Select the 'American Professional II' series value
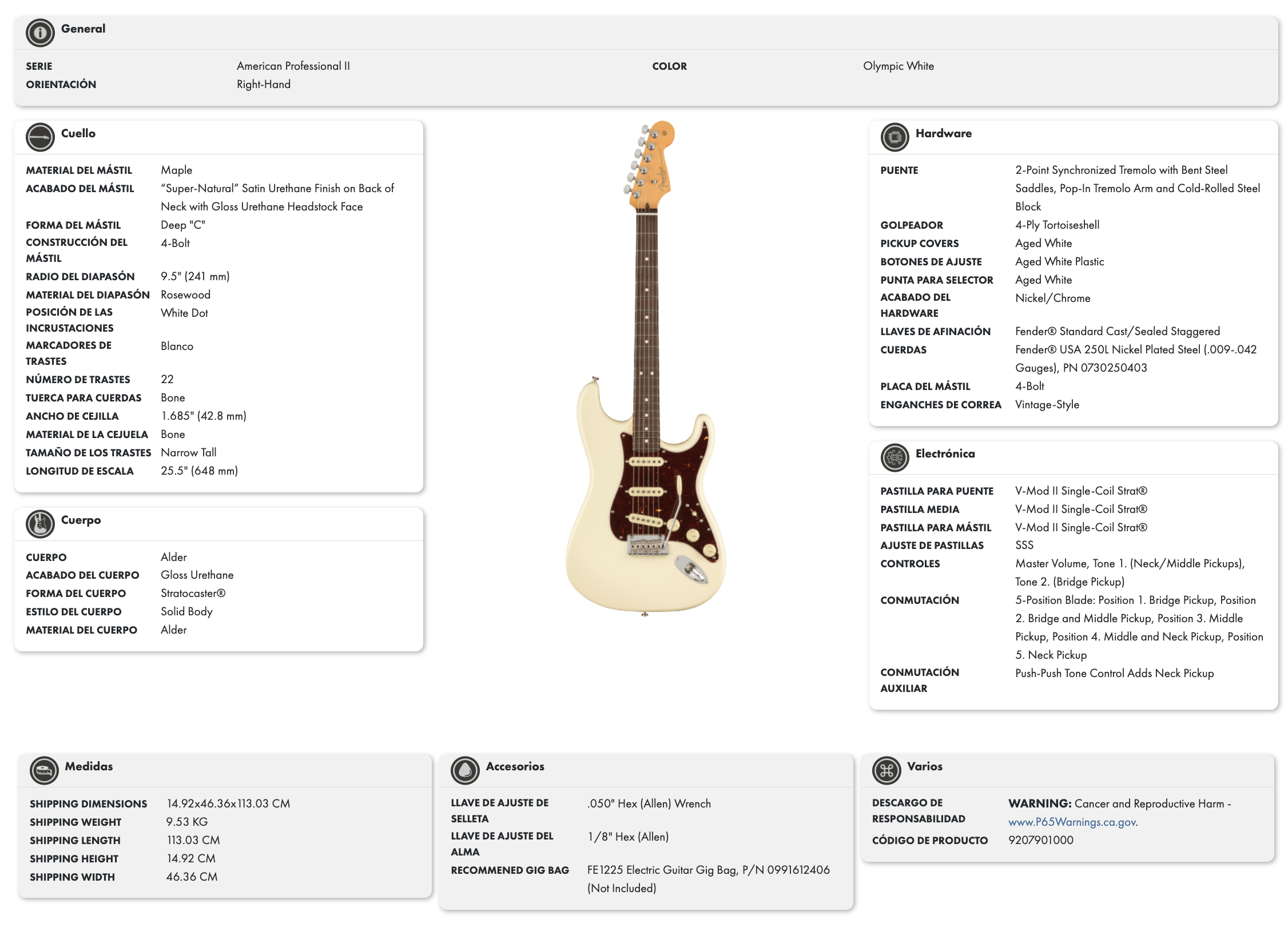Image resolution: width=1288 pixels, height=947 pixels. [x=293, y=66]
